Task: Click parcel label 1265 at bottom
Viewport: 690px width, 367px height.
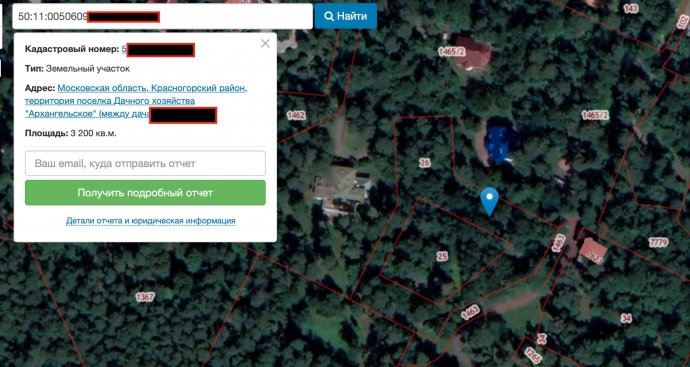Action: pos(533,356)
